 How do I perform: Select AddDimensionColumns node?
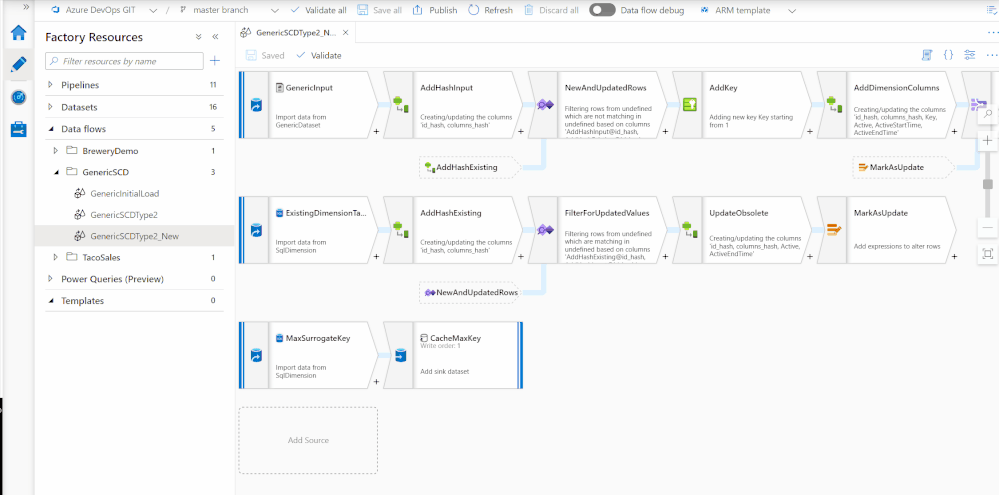886,104
